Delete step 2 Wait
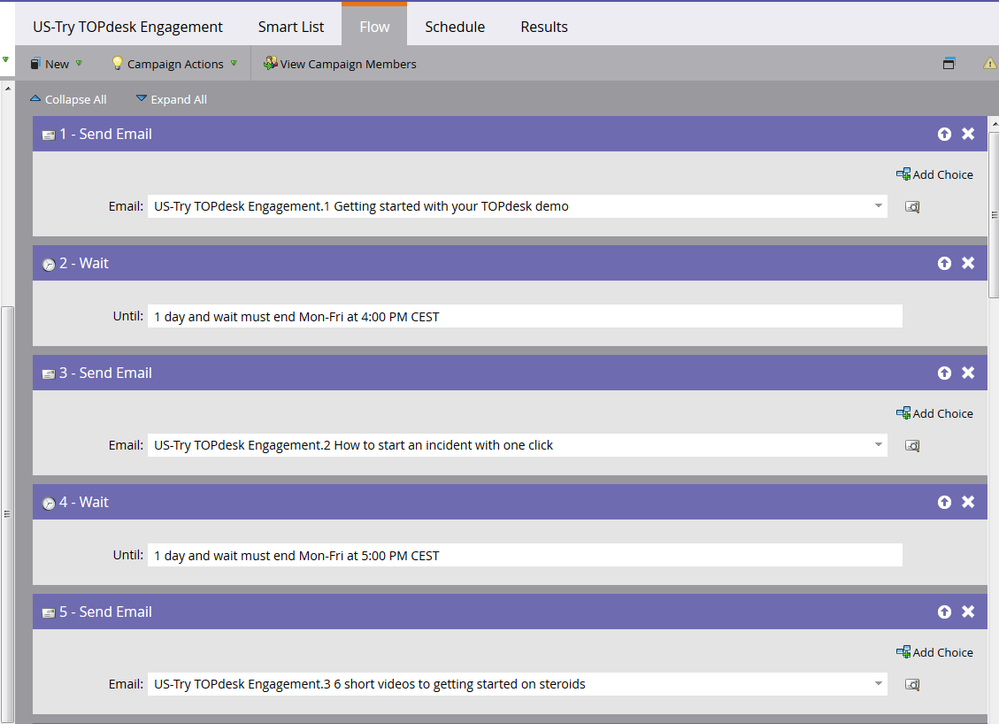The width and height of the screenshot is (999, 724). pos(968,263)
